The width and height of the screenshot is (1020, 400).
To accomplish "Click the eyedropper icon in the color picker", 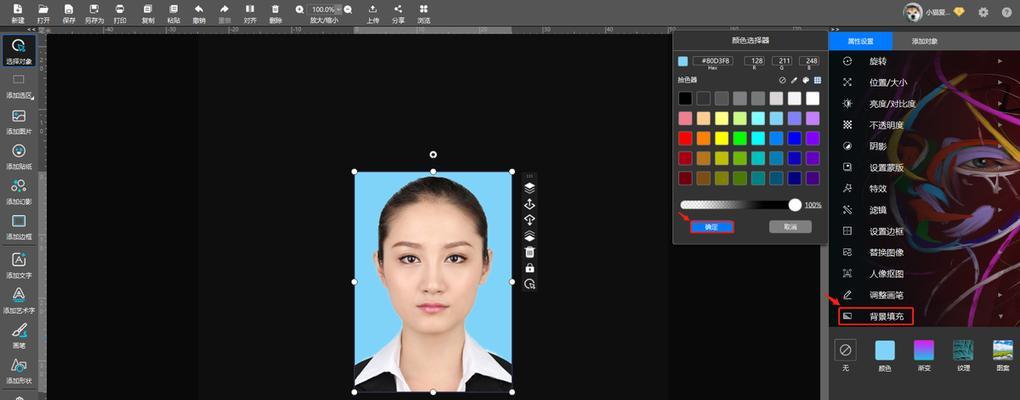I will [794, 81].
